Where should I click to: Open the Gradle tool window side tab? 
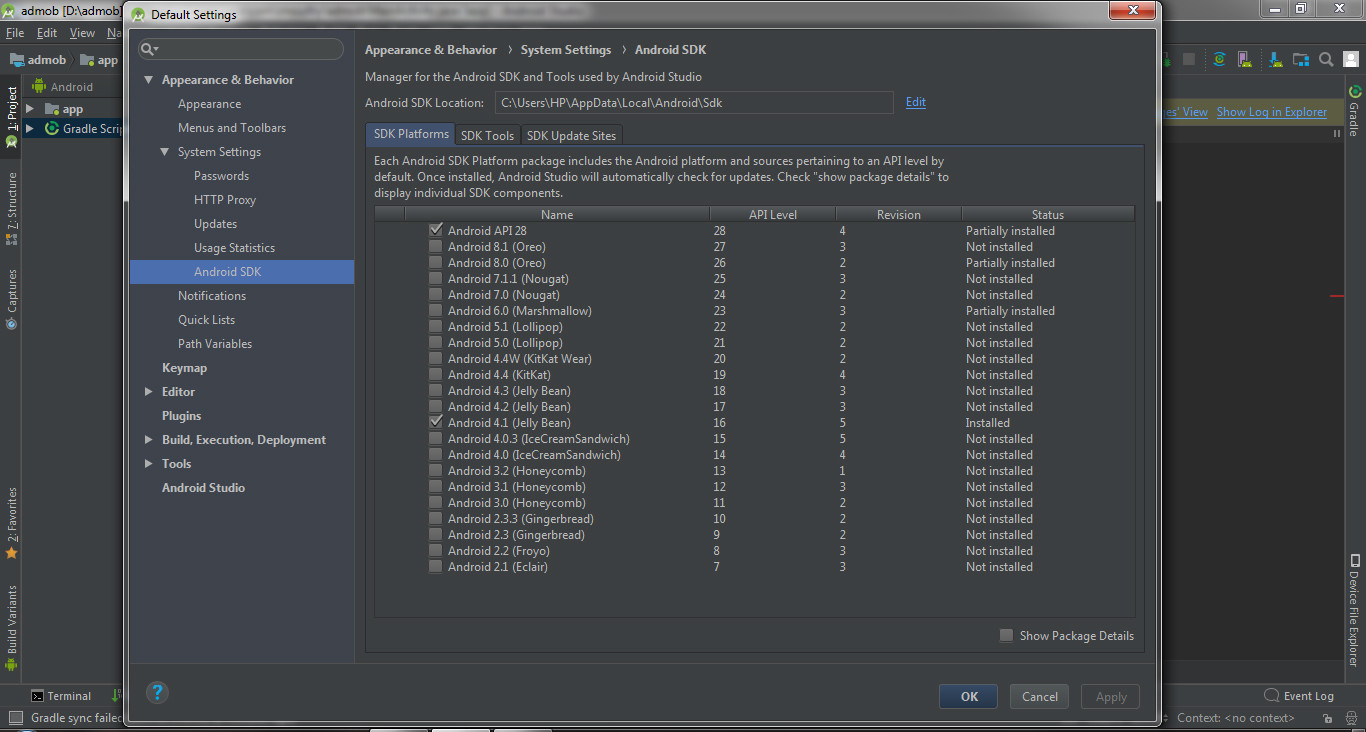click(1354, 112)
